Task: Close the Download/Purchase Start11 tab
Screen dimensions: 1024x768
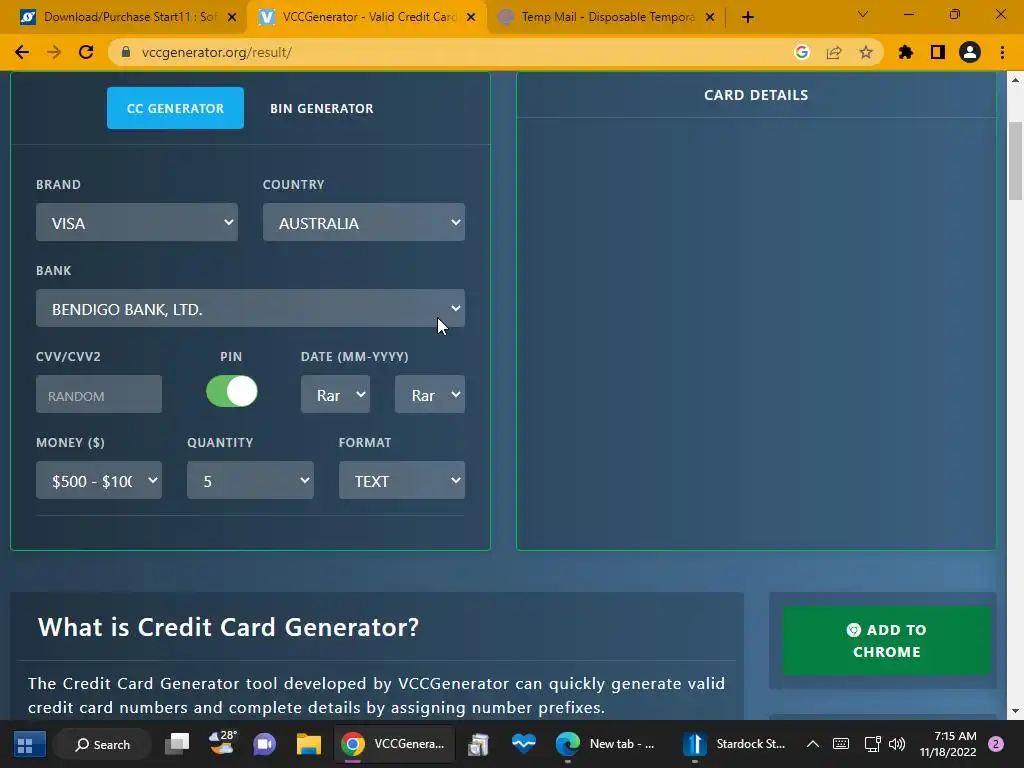Action: [x=232, y=17]
